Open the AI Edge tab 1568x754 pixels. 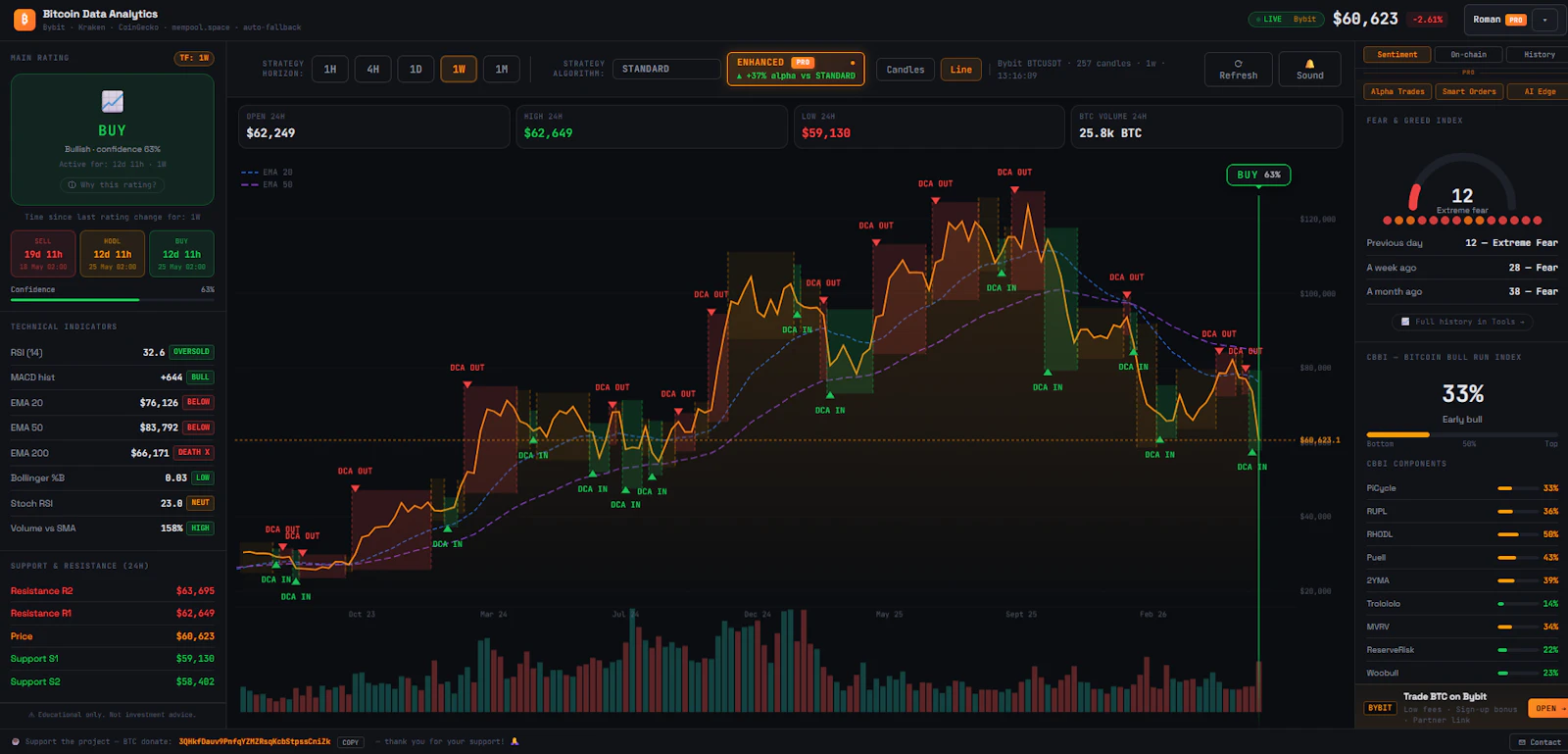coord(1539,91)
